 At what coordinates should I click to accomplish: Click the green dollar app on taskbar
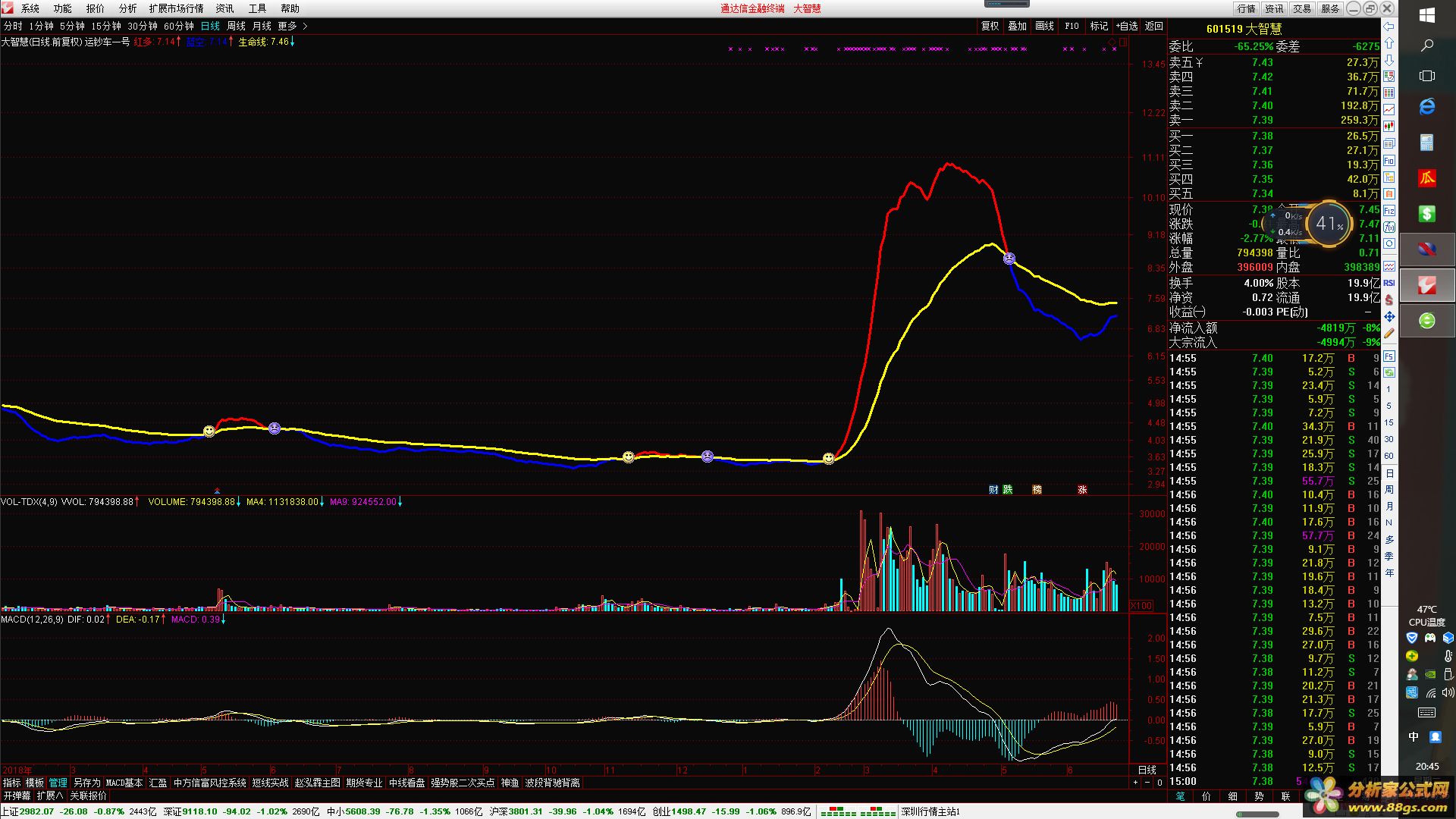pos(1426,214)
